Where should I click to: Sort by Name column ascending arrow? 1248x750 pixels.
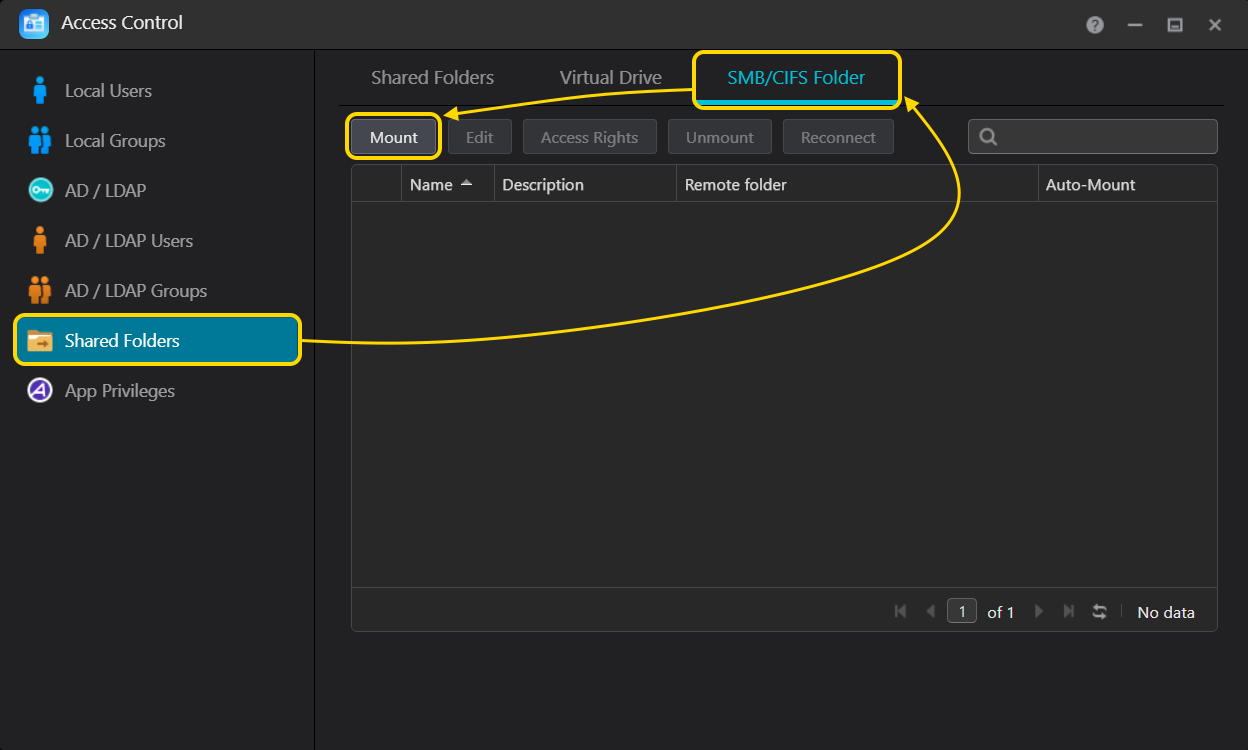tap(466, 184)
